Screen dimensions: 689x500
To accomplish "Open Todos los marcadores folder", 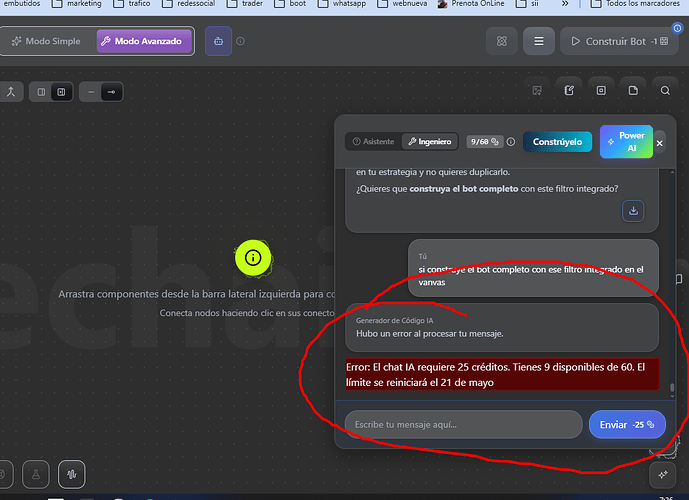I will coord(635,4).
